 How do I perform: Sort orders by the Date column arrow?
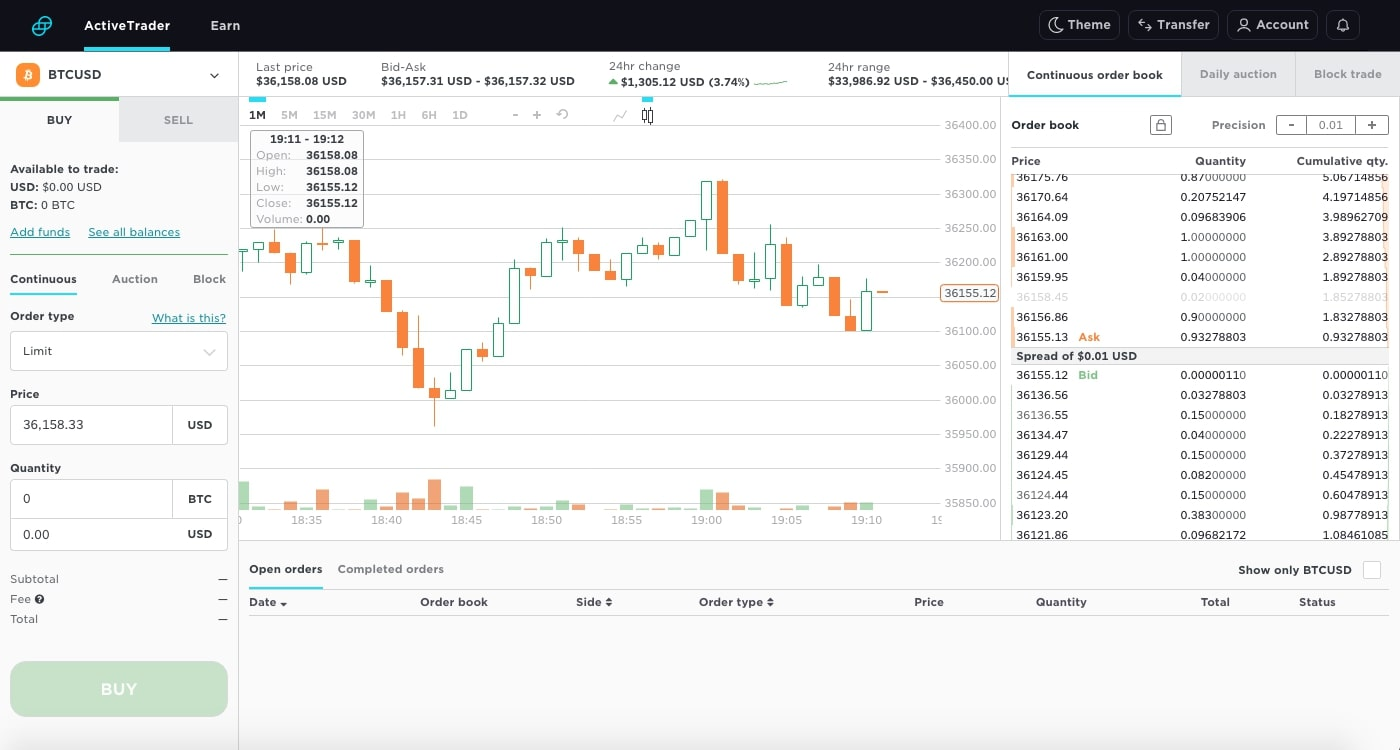(x=284, y=603)
